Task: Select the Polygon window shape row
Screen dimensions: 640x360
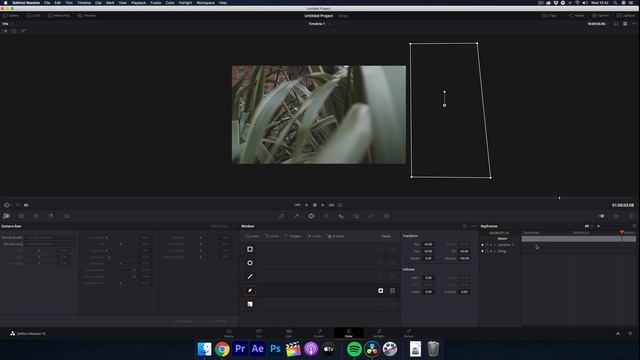Action: click(x=320, y=277)
